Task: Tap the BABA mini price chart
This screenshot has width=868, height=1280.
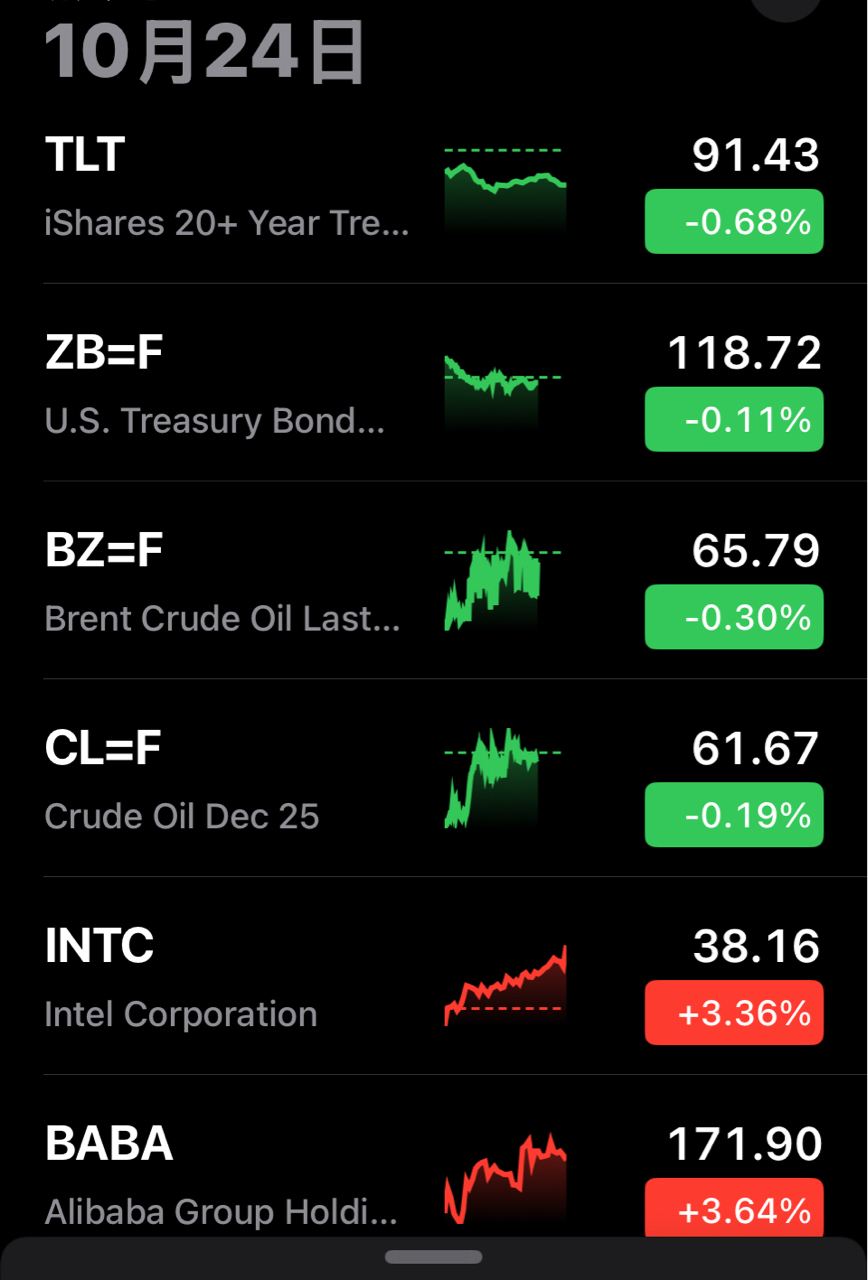Action: click(505, 1178)
